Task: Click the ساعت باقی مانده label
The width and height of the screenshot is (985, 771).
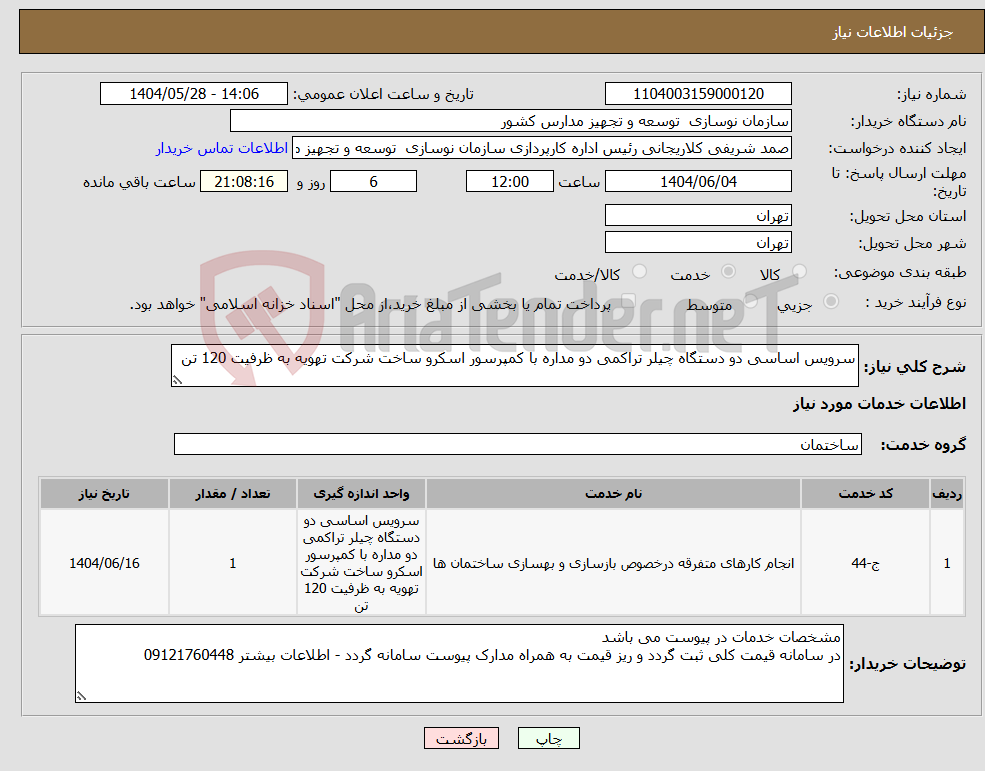Action: pyautogui.click(x=139, y=182)
